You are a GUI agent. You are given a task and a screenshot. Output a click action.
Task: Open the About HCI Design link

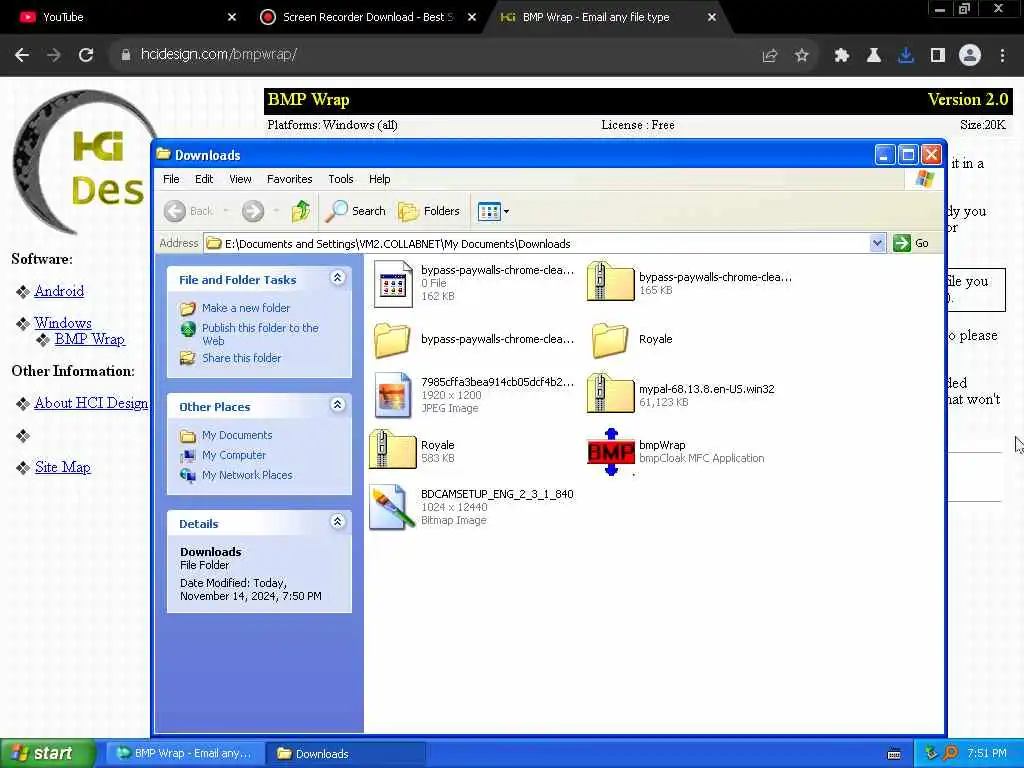pos(91,403)
